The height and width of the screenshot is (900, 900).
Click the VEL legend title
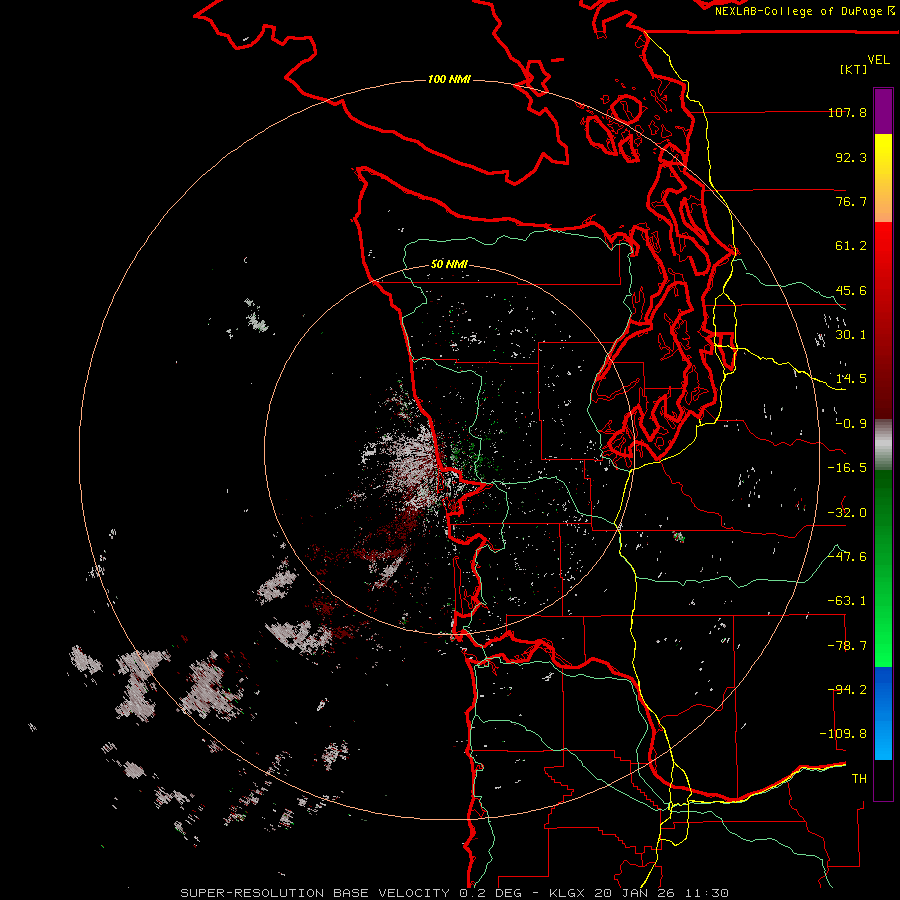(x=878, y=60)
